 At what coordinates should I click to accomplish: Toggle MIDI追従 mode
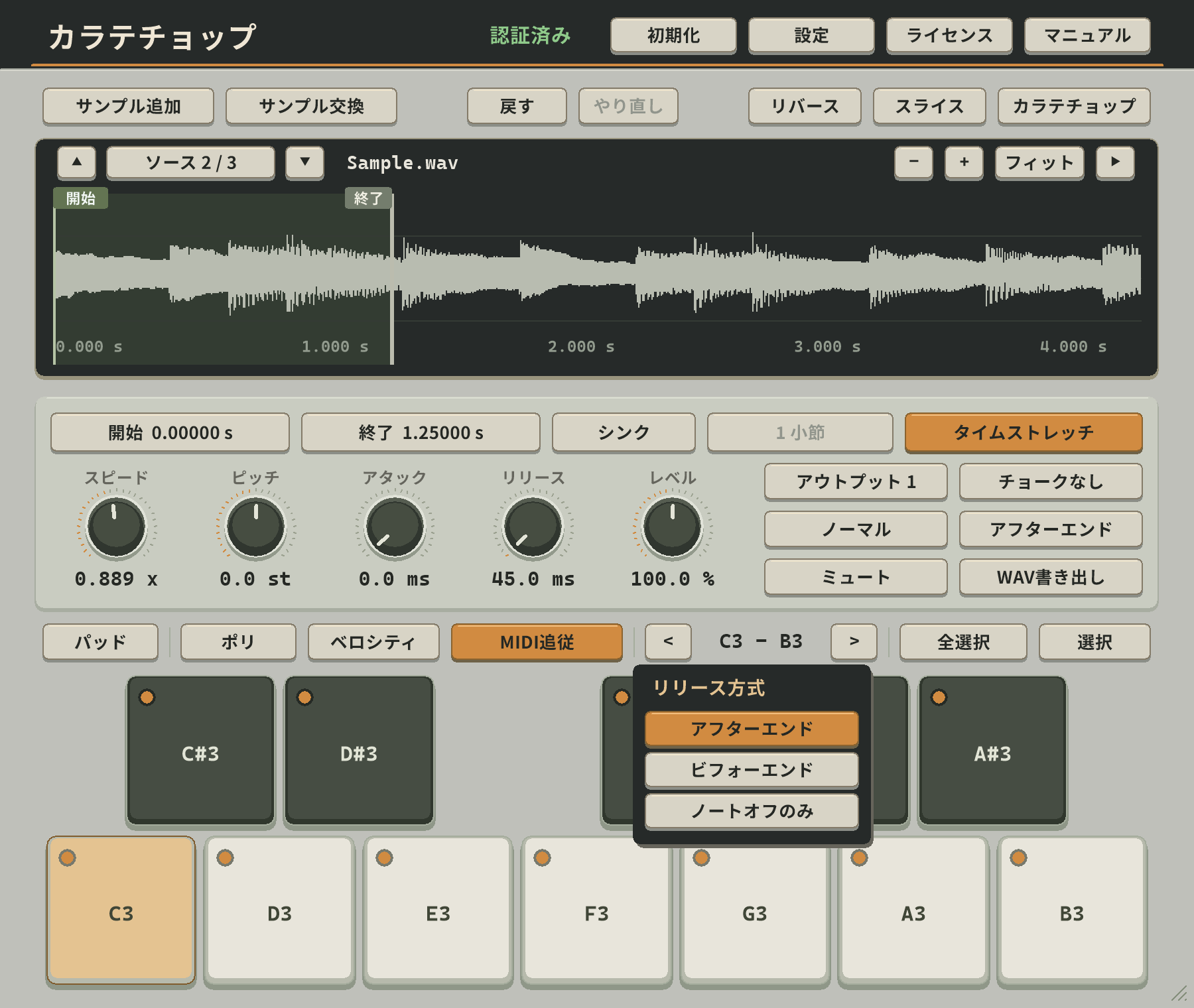(x=537, y=641)
